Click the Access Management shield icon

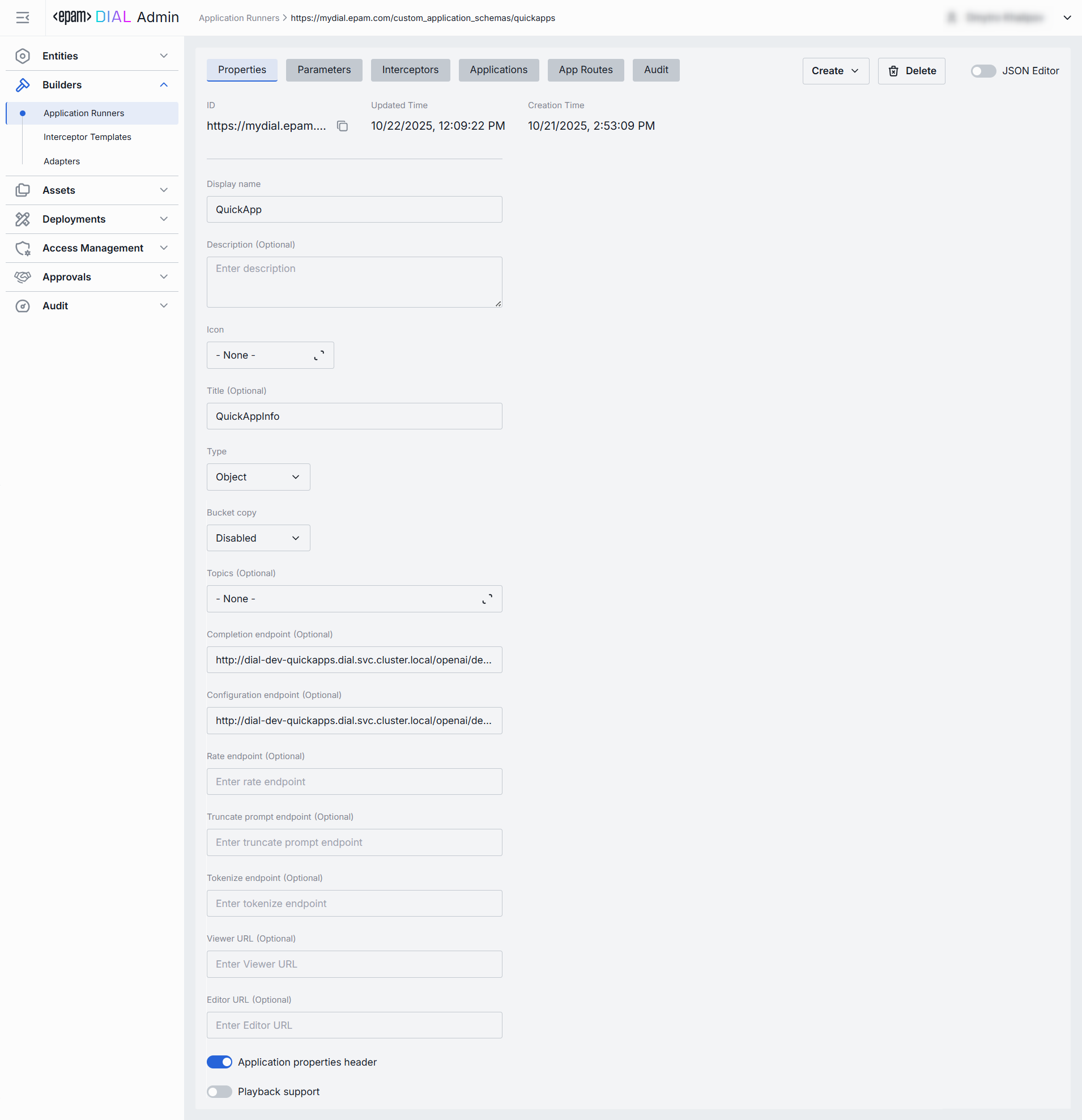point(22,248)
